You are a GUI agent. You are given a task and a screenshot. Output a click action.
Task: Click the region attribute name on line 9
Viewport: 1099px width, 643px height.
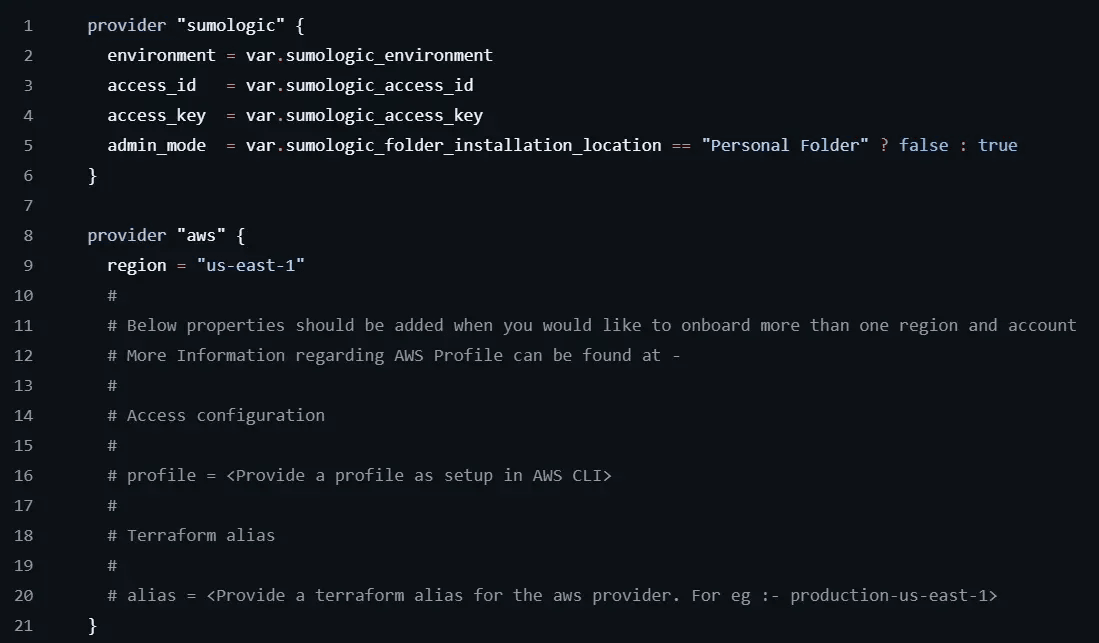[x=137, y=265]
